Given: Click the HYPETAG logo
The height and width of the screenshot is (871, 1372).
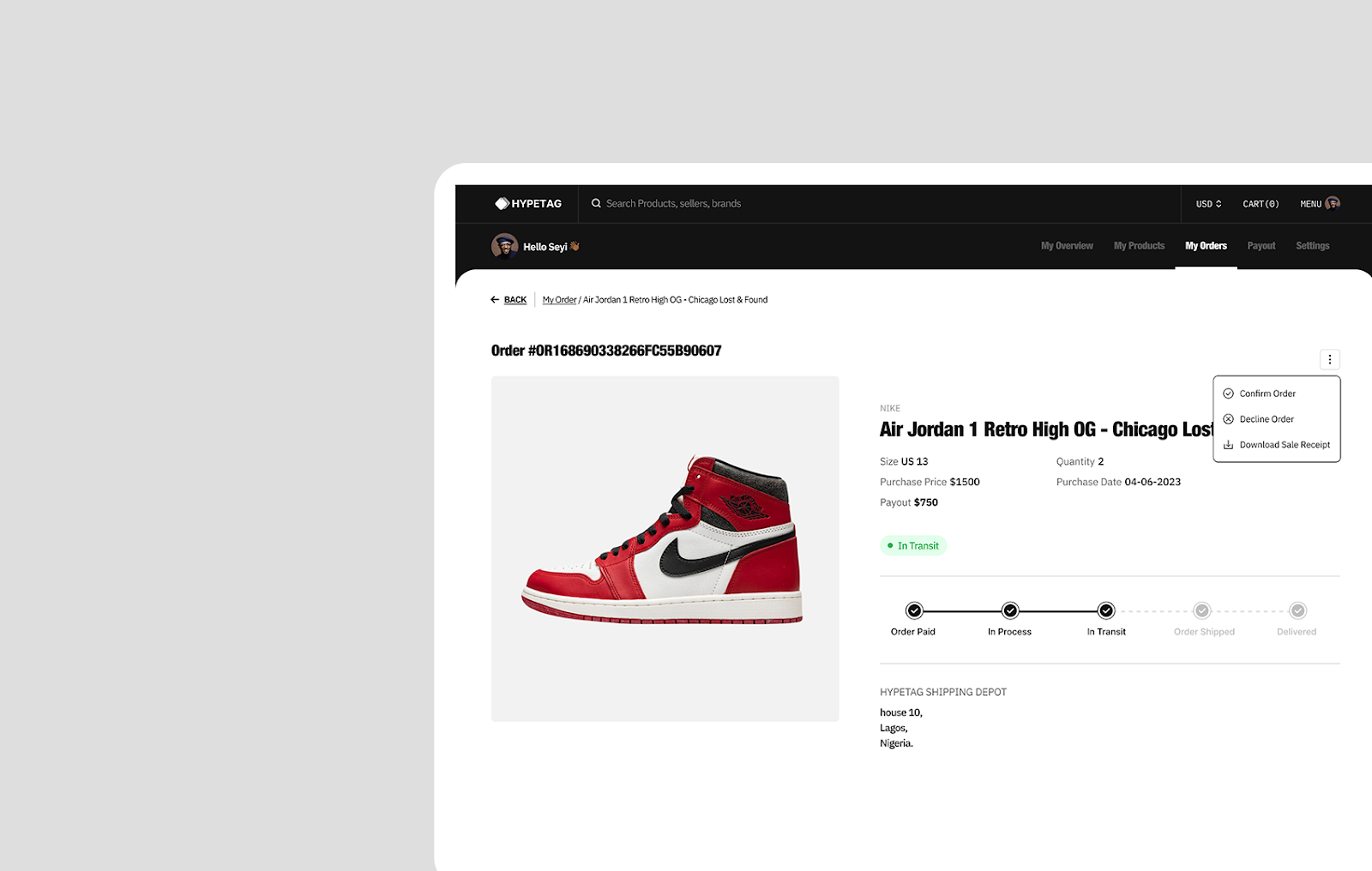Looking at the screenshot, I should [x=528, y=203].
